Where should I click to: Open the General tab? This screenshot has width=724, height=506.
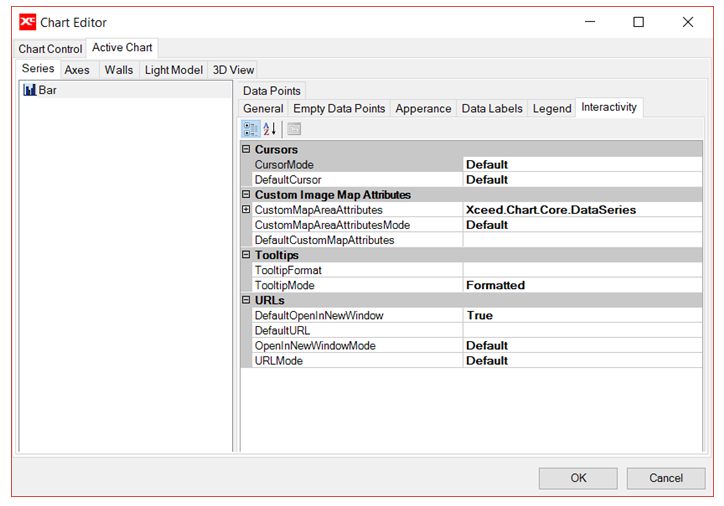point(263,108)
